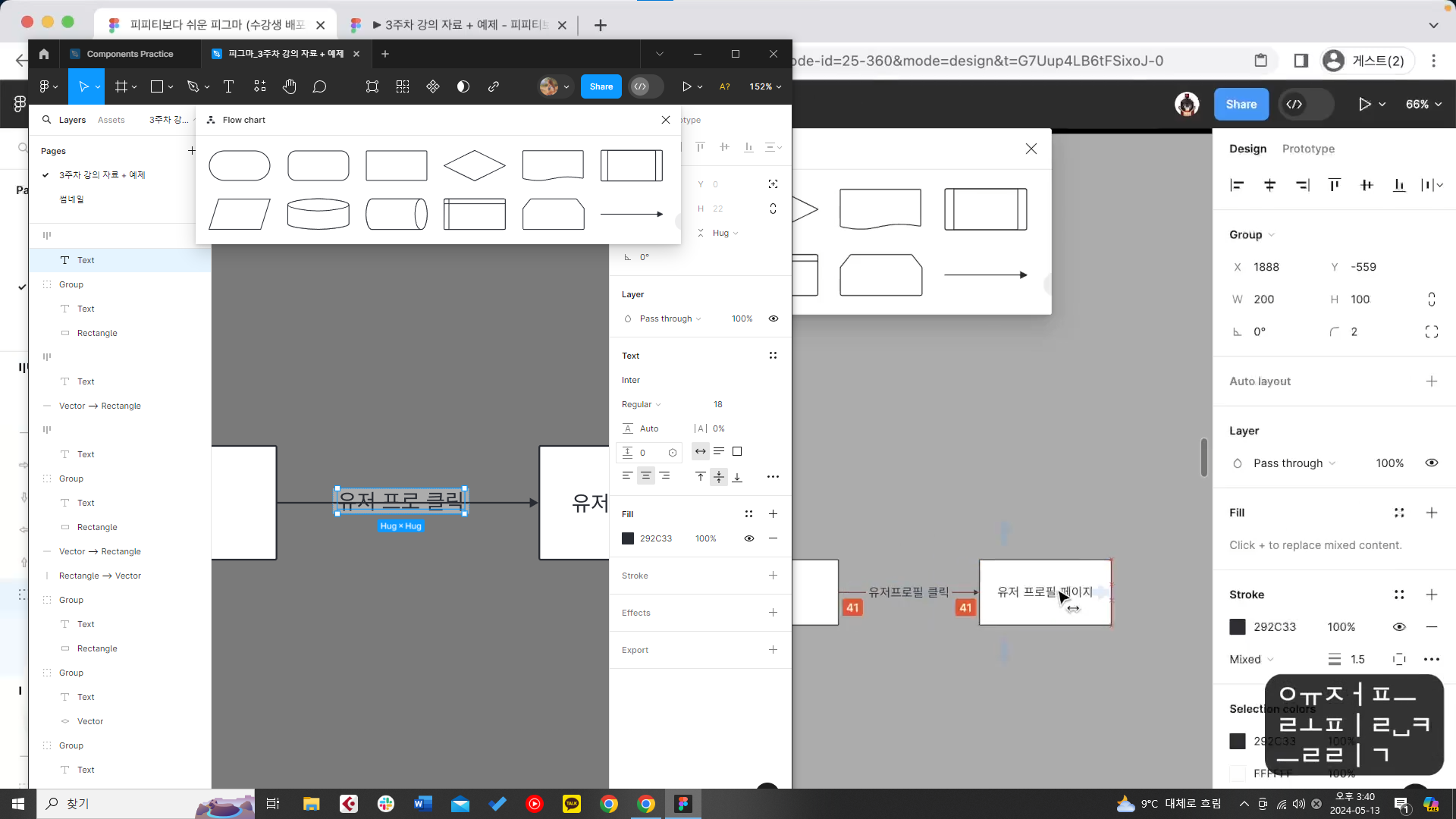Select the Rectangle shape tool in front window

click(x=157, y=86)
